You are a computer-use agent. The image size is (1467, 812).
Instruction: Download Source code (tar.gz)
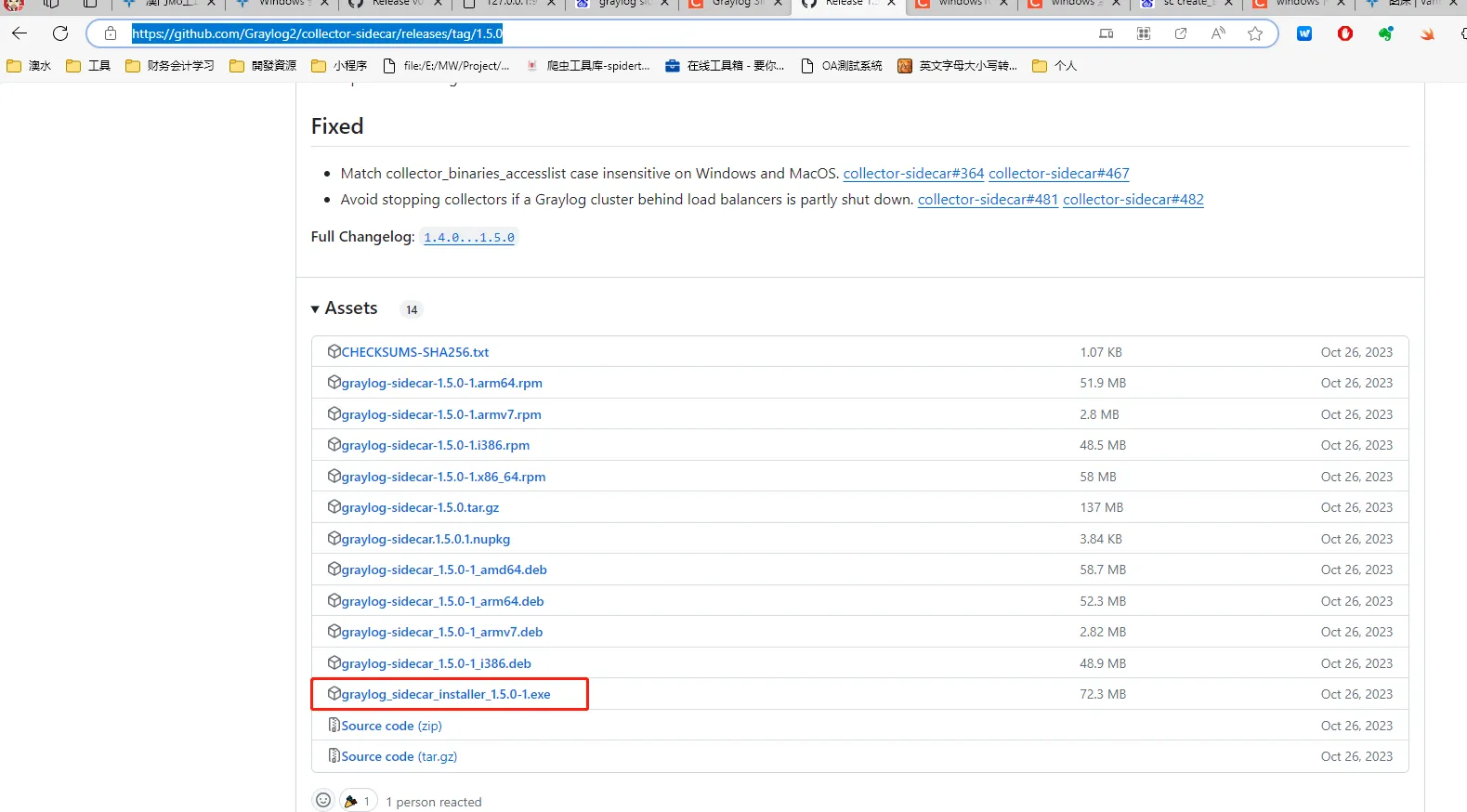point(399,756)
